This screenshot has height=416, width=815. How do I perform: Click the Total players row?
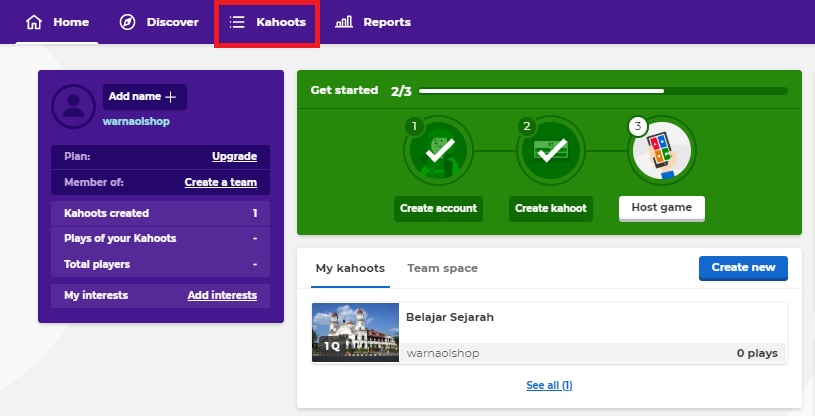click(x=161, y=264)
